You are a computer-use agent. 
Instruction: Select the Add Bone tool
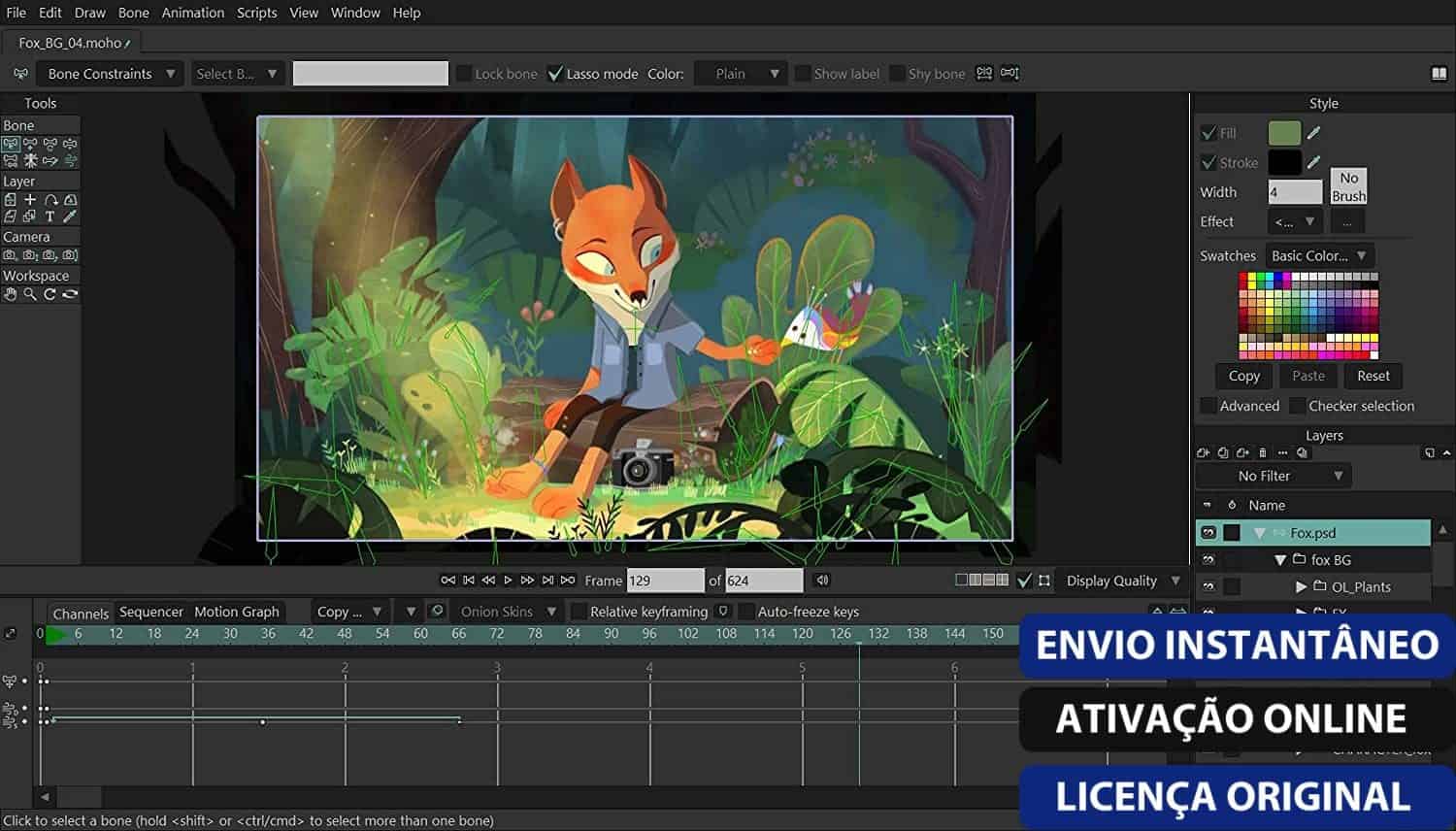coord(30,144)
